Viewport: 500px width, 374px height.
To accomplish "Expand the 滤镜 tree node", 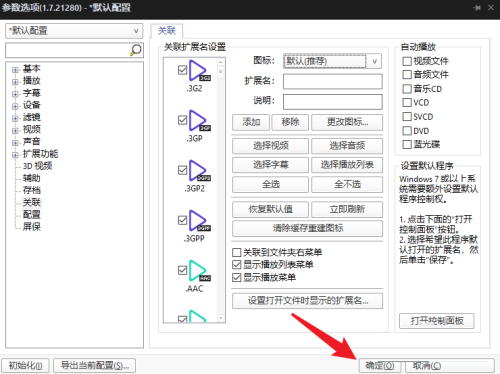I will (15, 118).
